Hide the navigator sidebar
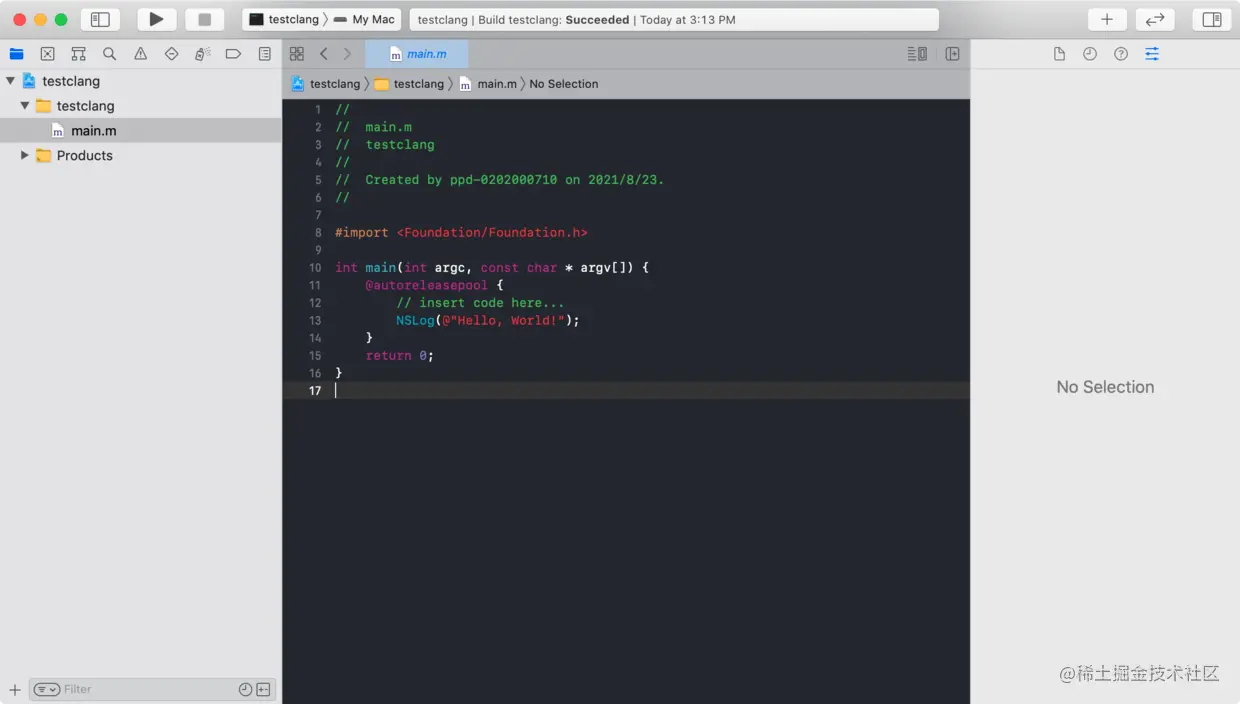 click(100, 19)
